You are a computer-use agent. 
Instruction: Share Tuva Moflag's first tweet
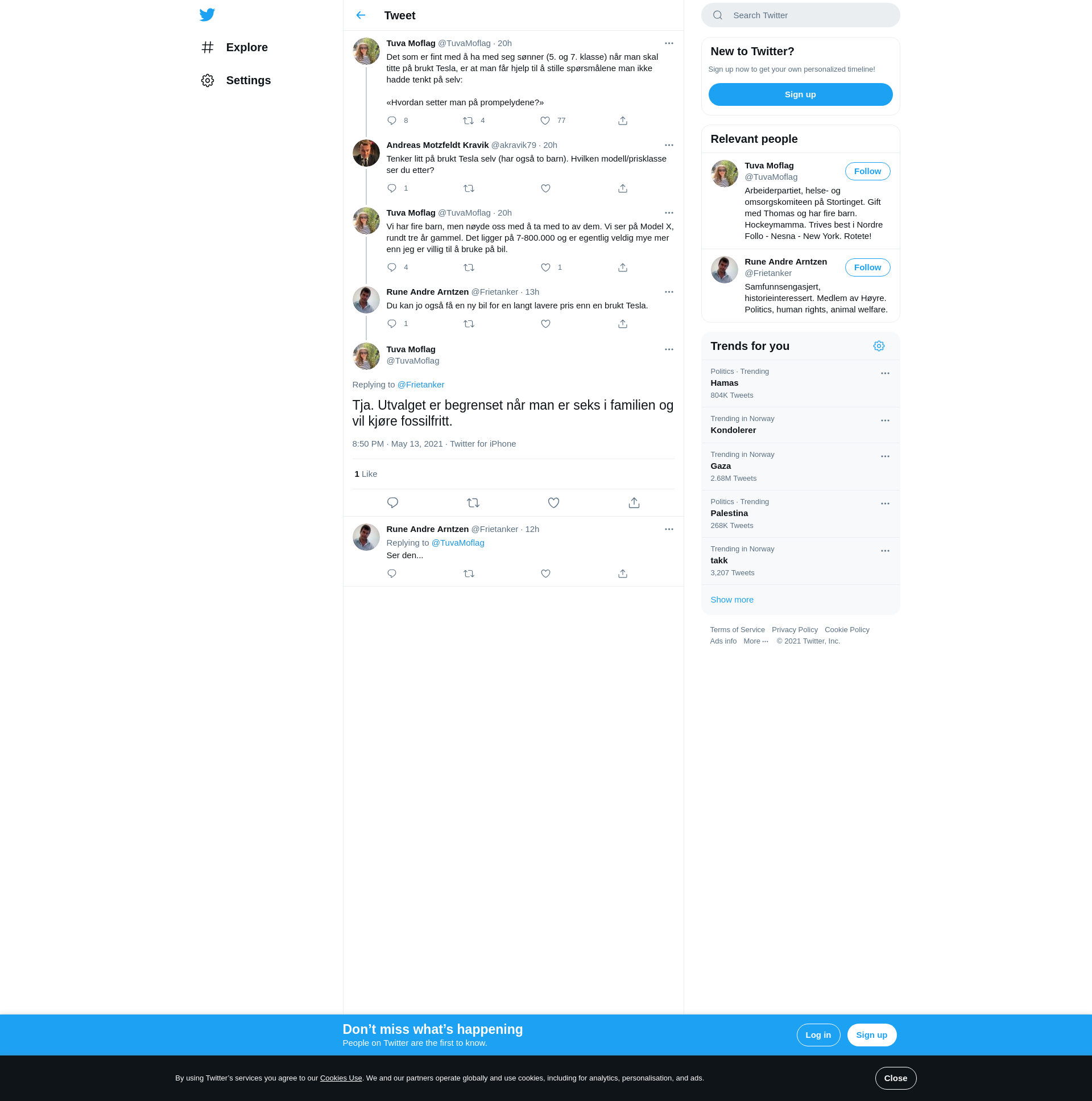click(623, 121)
